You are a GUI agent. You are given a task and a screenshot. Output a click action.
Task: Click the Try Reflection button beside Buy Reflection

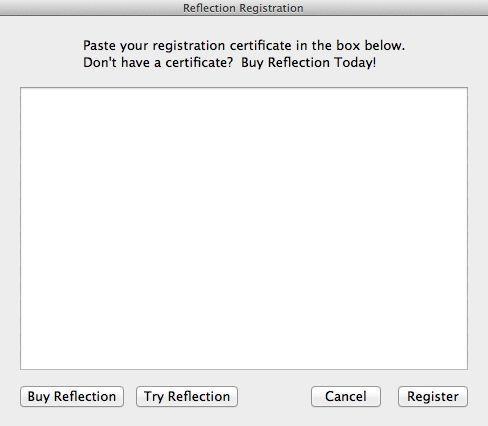(x=187, y=396)
